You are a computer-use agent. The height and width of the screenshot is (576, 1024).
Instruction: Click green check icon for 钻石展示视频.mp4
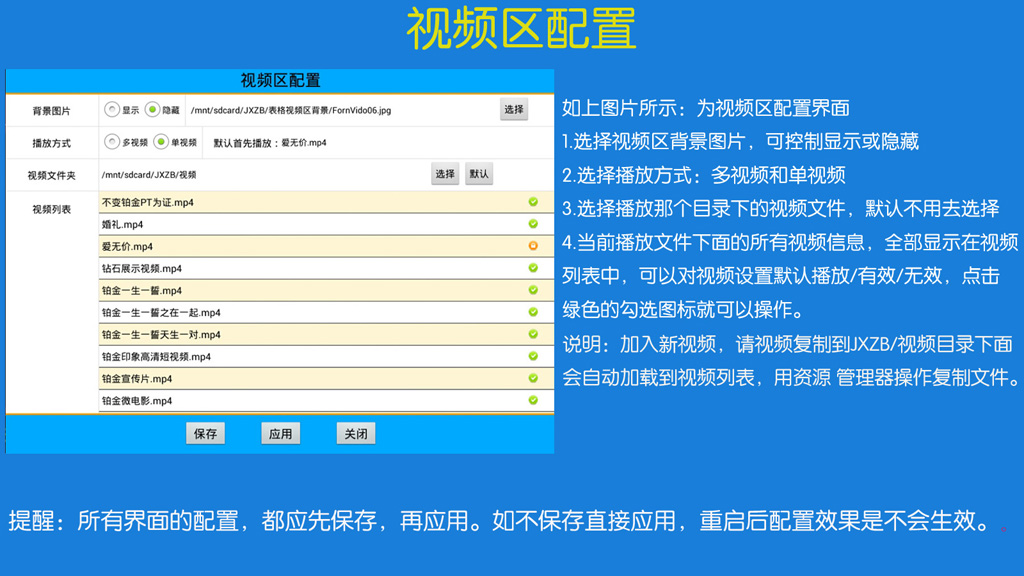[533, 268]
